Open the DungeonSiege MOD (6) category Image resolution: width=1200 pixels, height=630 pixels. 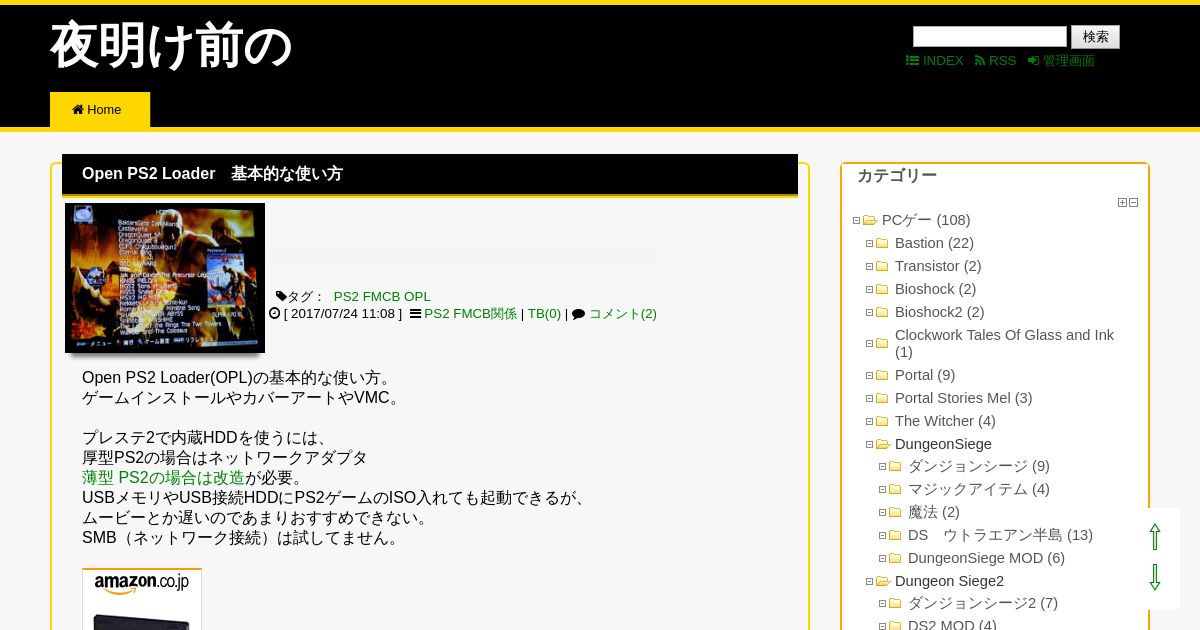[986, 558]
